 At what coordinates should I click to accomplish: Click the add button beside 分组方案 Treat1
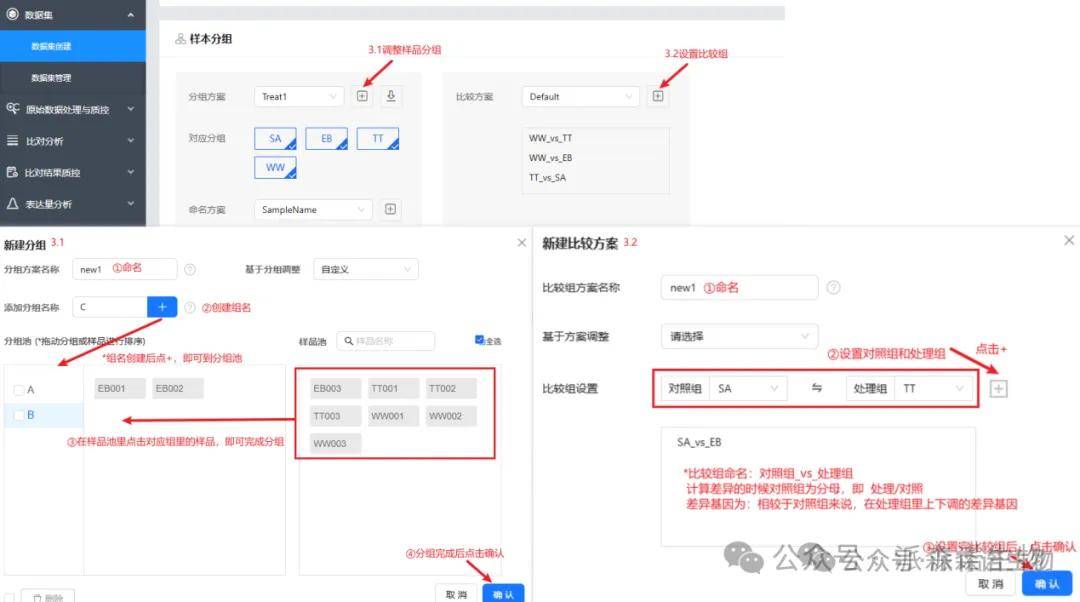362,97
